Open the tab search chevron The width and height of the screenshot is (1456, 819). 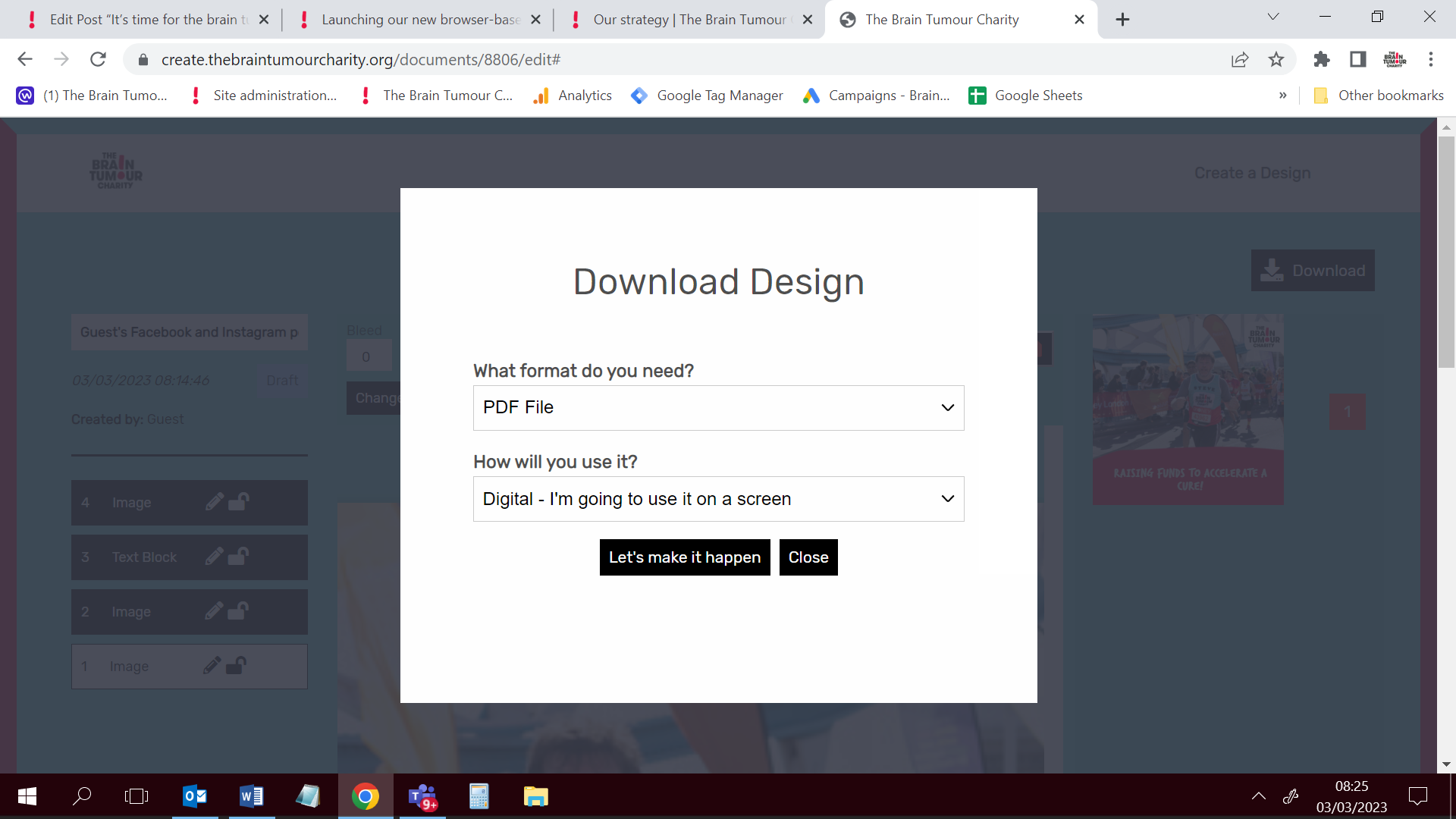[x=1273, y=17]
